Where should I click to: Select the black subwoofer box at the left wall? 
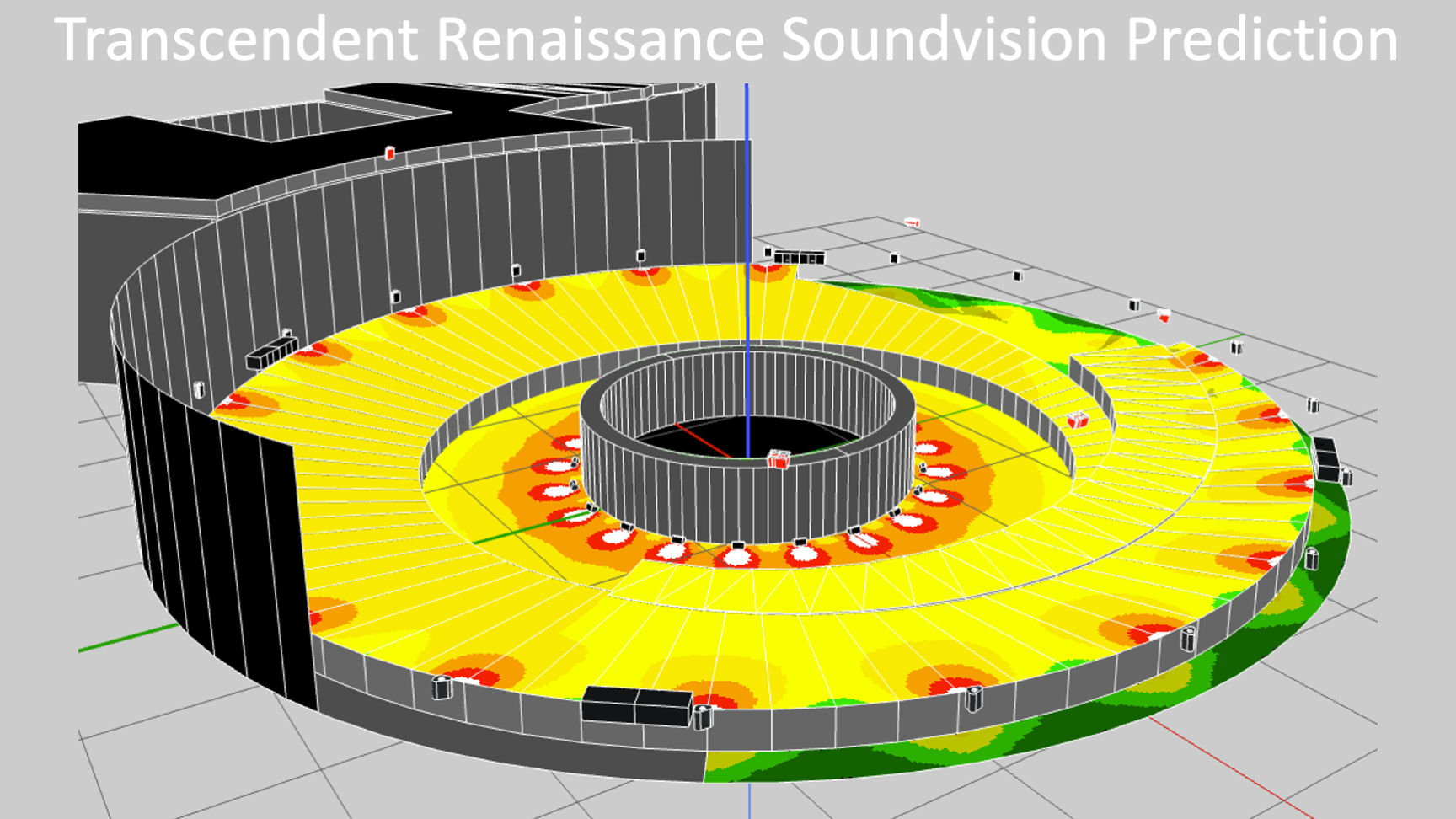(x=271, y=352)
